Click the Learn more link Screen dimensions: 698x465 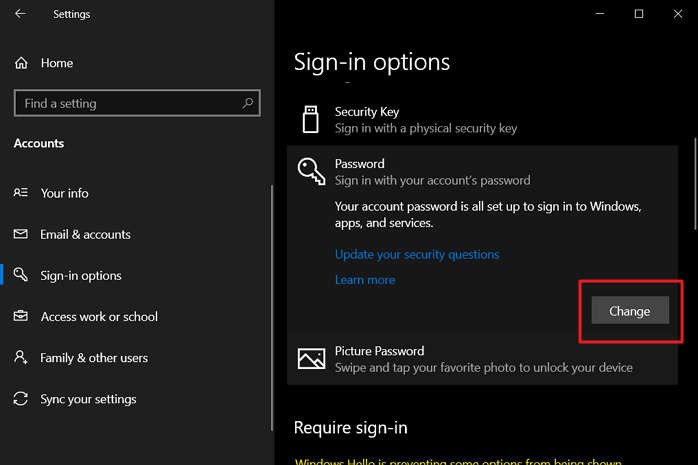(365, 280)
